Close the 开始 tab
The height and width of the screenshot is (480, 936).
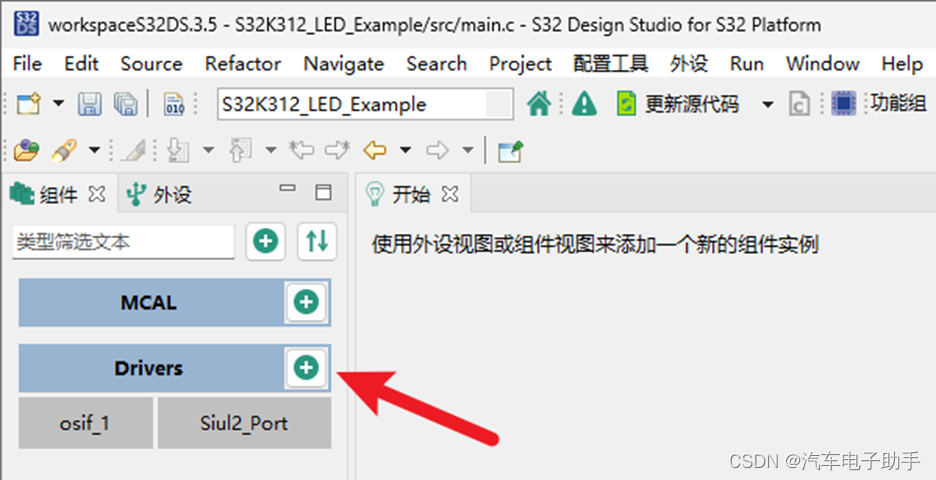click(x=451, y=193)
